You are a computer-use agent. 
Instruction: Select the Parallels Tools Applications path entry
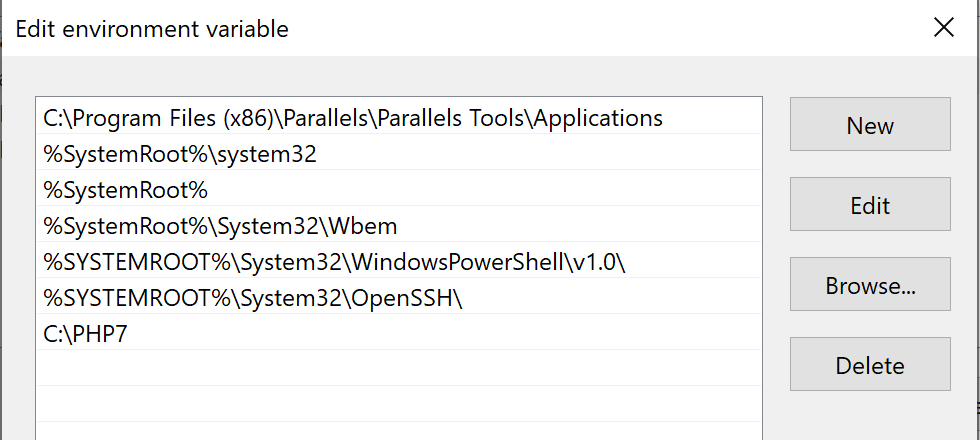pos(352,118)
